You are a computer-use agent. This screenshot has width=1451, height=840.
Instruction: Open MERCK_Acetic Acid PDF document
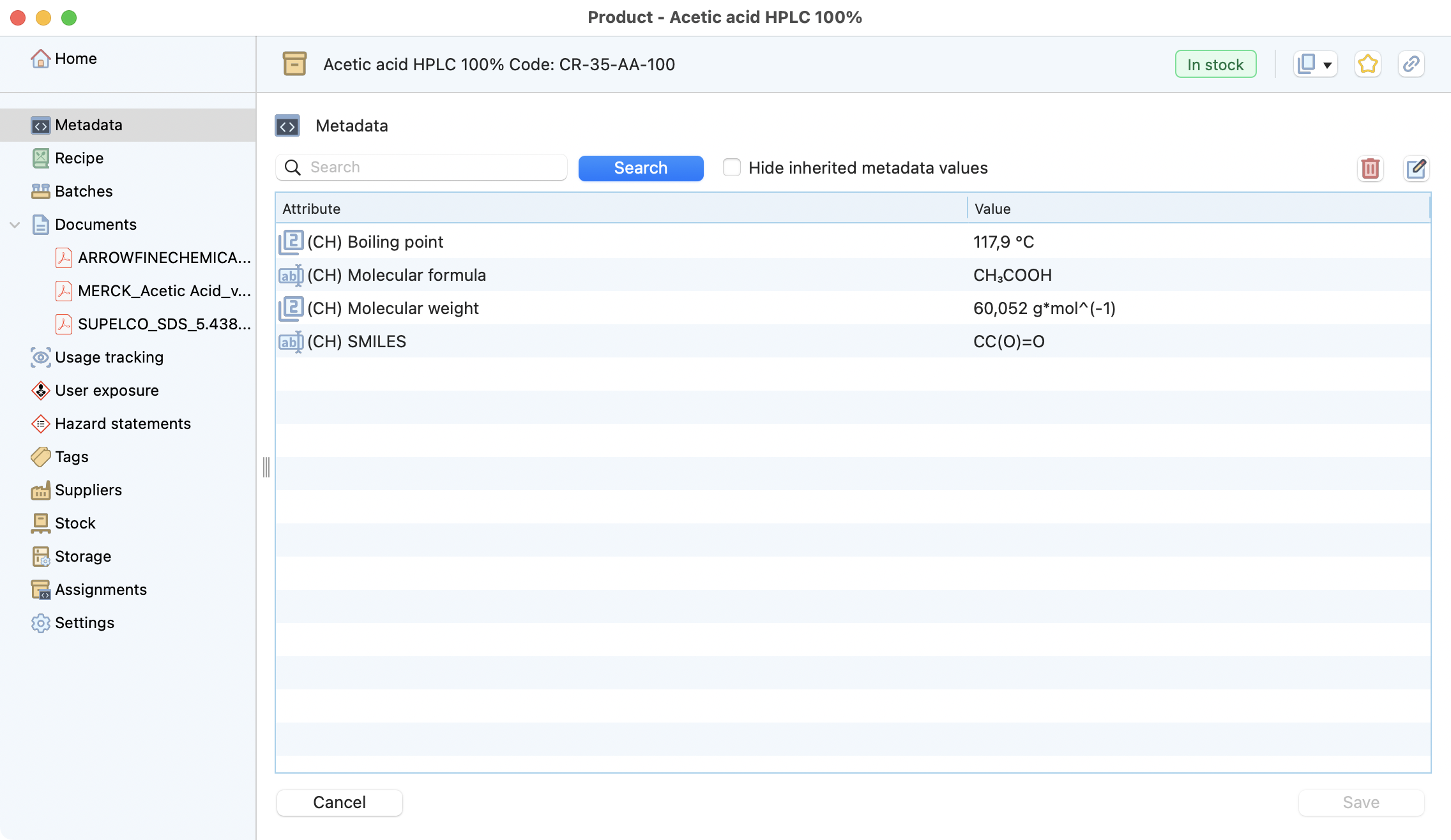[163, 291]
